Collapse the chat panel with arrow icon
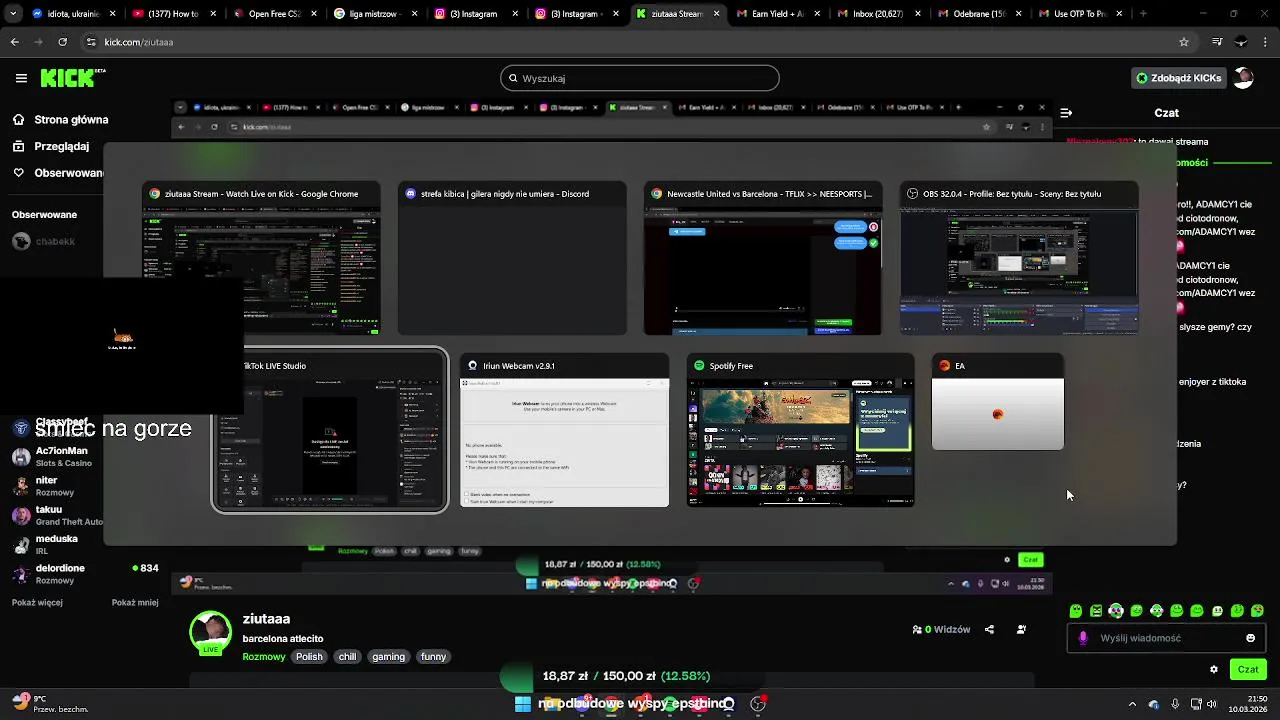1280x720 pixels. pos(1066,113)
